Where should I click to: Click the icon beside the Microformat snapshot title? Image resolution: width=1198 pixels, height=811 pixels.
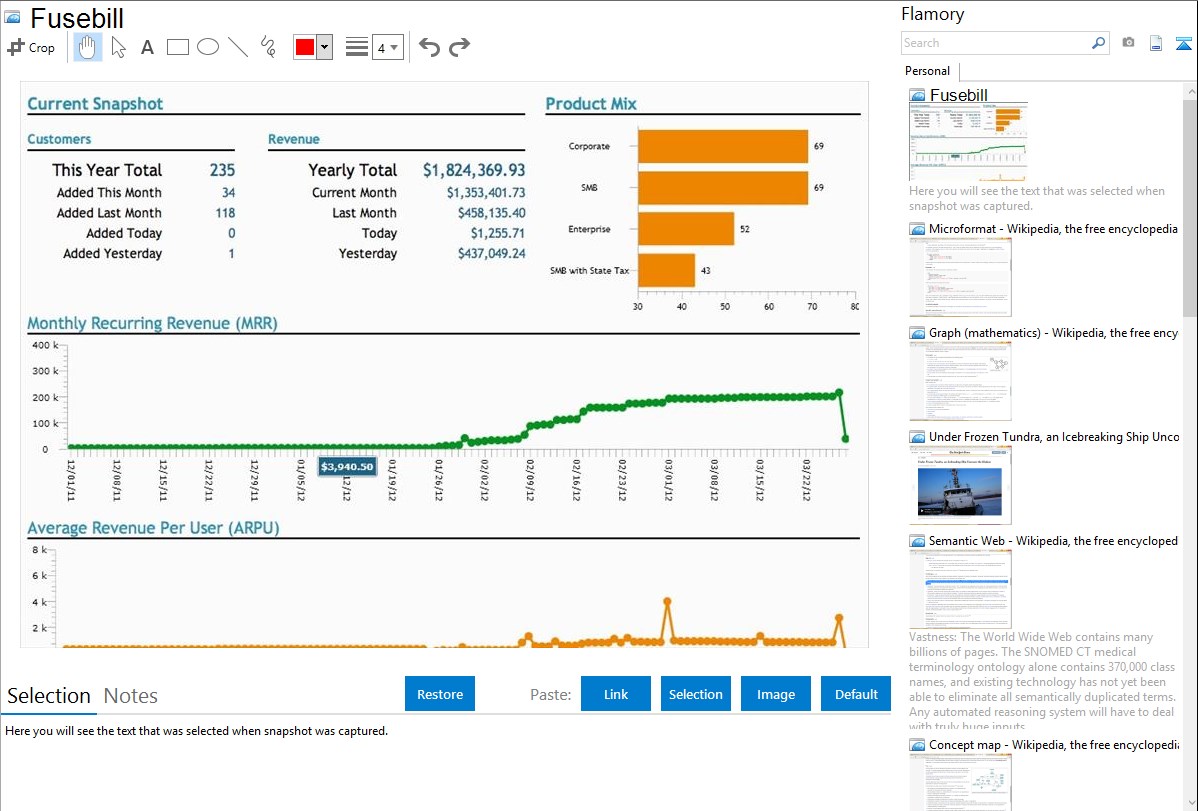[x=917, y=229]
